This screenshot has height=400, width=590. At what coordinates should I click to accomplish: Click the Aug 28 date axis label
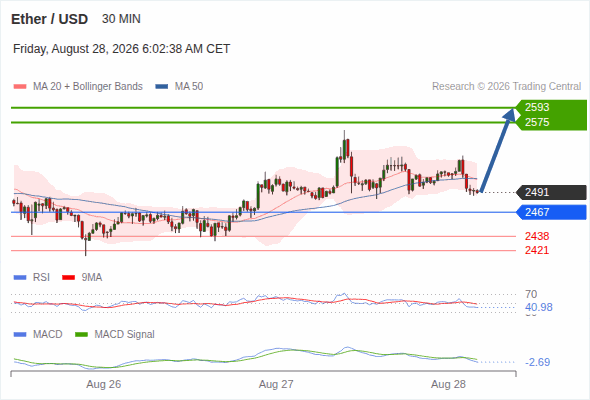tap(448, 384)
